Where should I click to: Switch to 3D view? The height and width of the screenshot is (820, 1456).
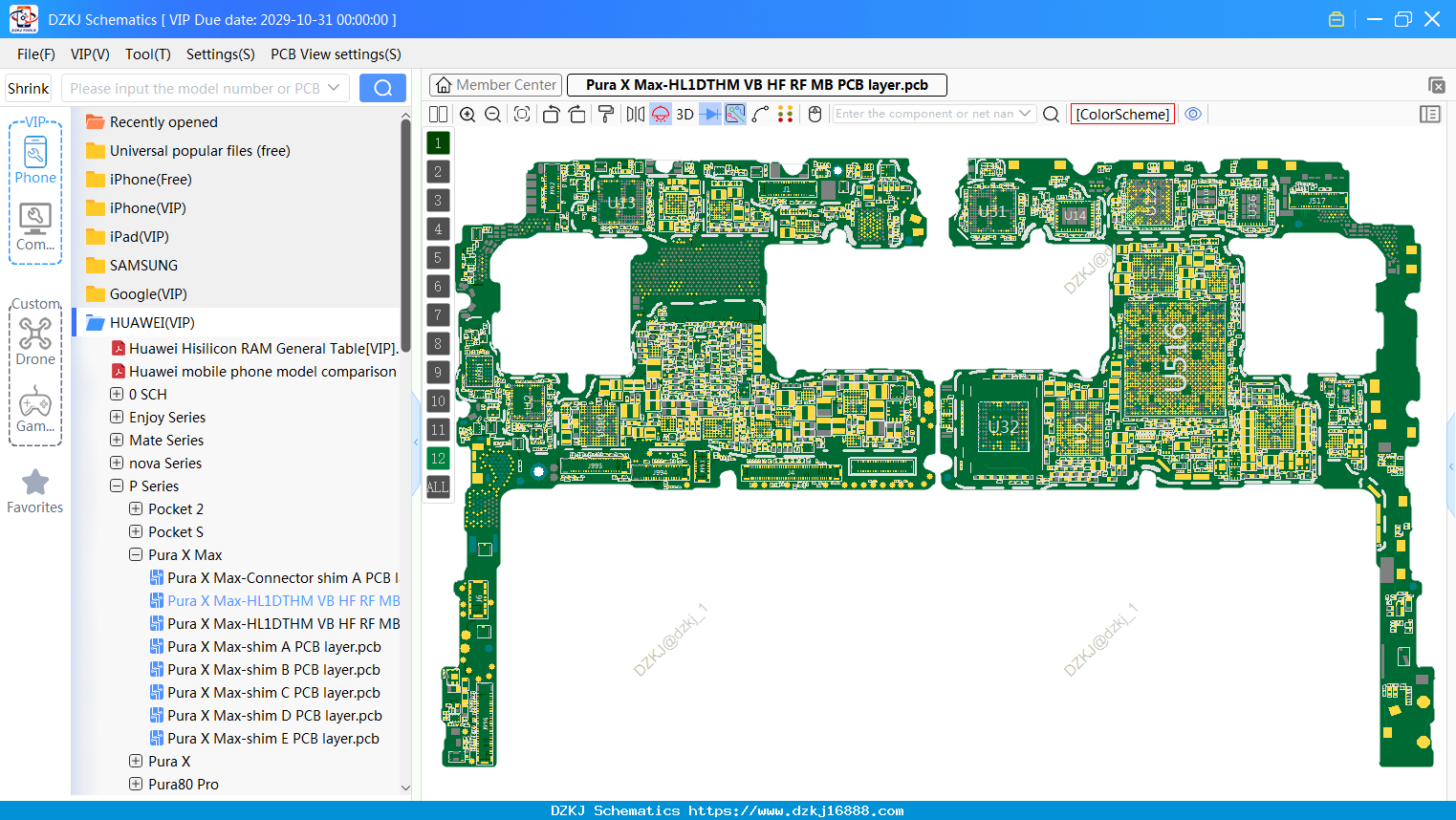click(685, 114)
